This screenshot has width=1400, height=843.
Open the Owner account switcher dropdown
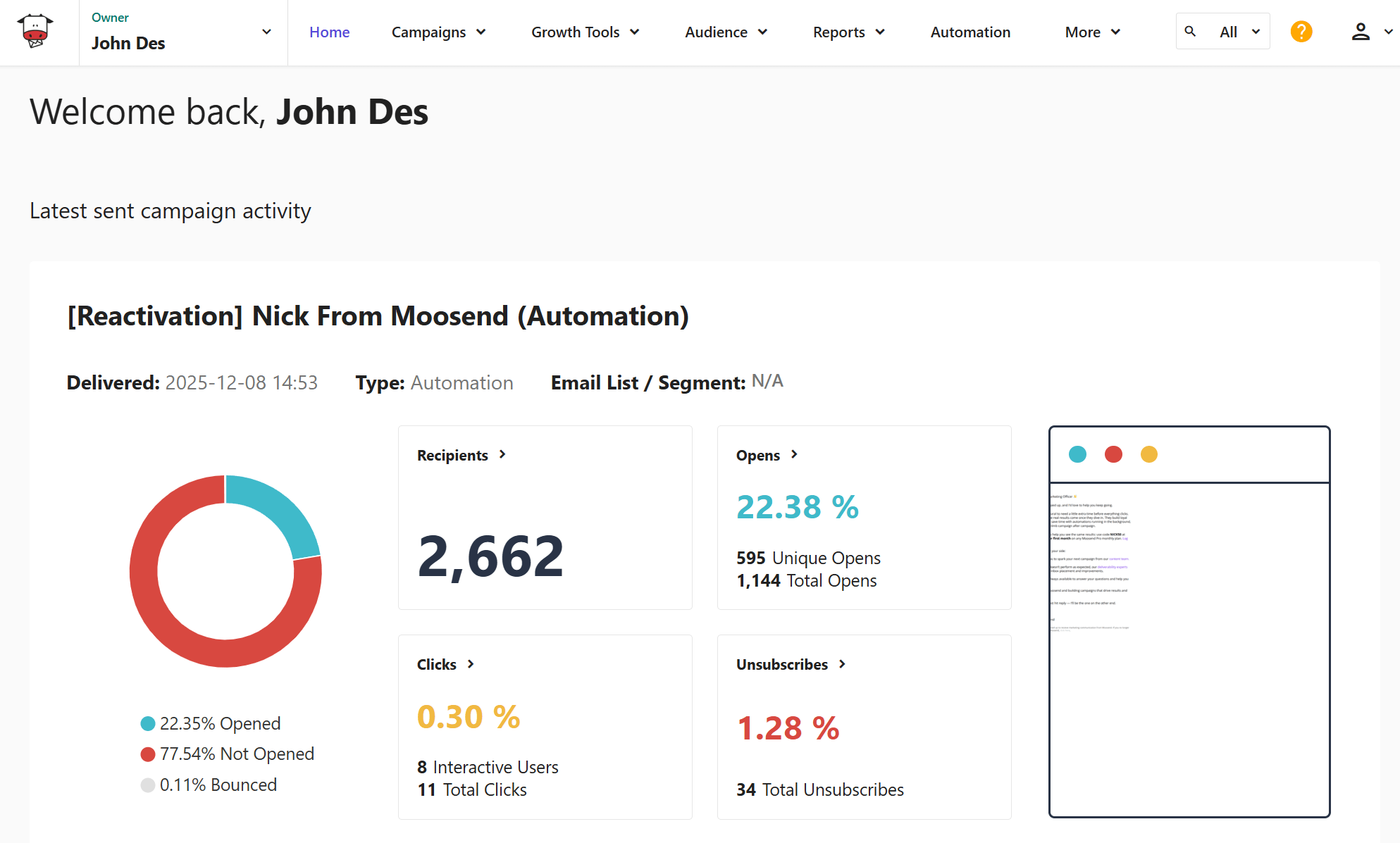pyautogui.click(x=266, y=32)
